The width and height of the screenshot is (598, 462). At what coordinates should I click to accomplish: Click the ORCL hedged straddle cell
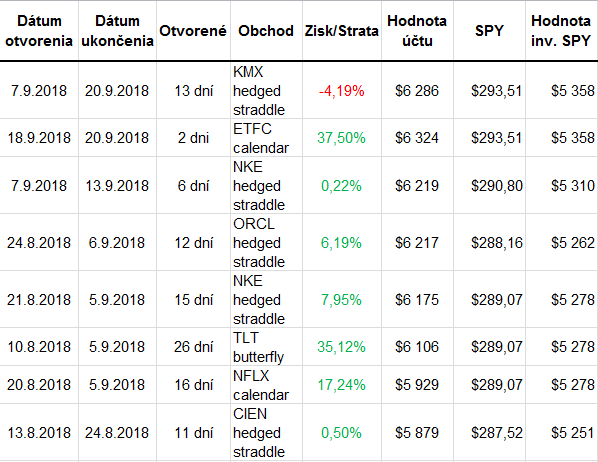click(266, 242)
